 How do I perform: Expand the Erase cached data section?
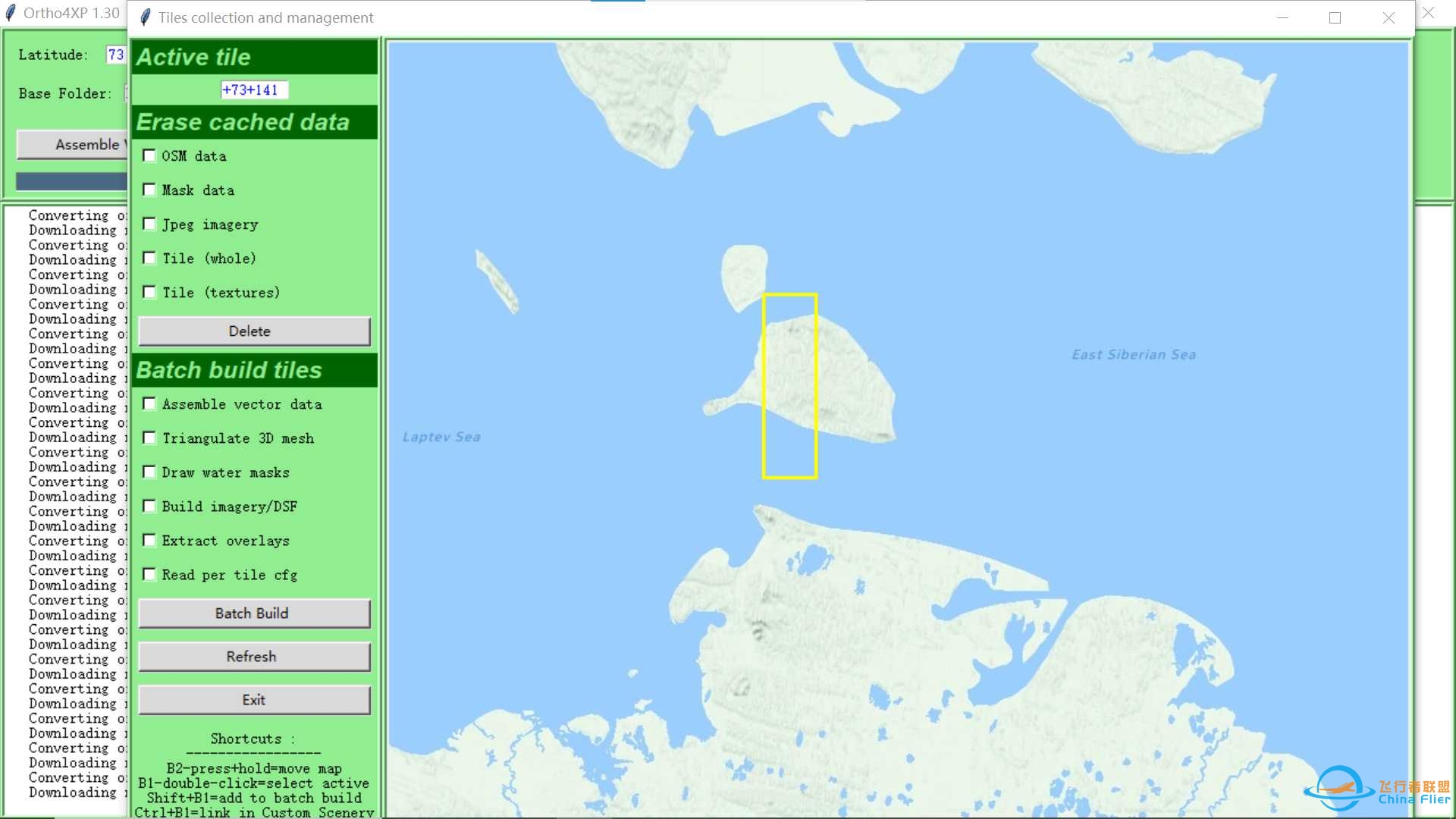252,121
